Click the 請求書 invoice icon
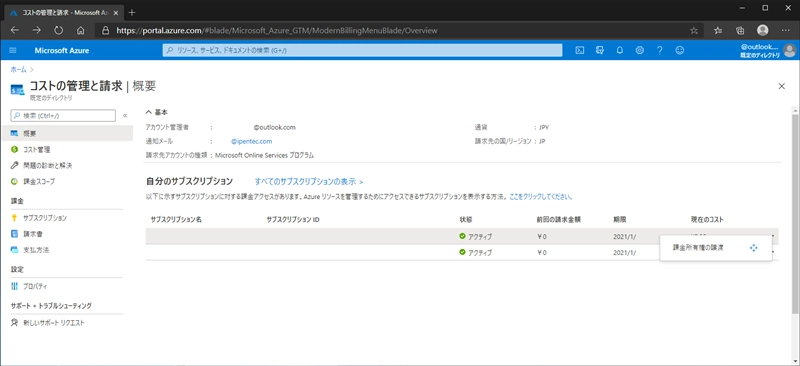 pos(14,234)
